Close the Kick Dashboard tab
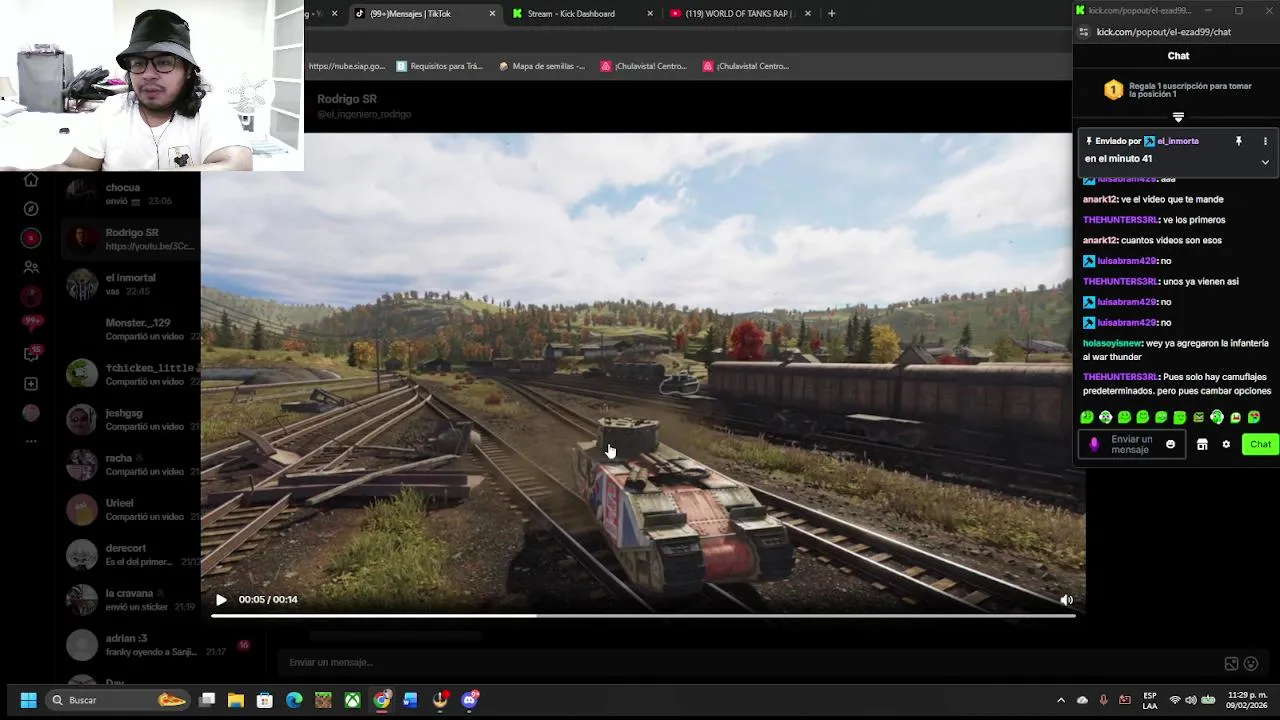 tap(650, 14)
